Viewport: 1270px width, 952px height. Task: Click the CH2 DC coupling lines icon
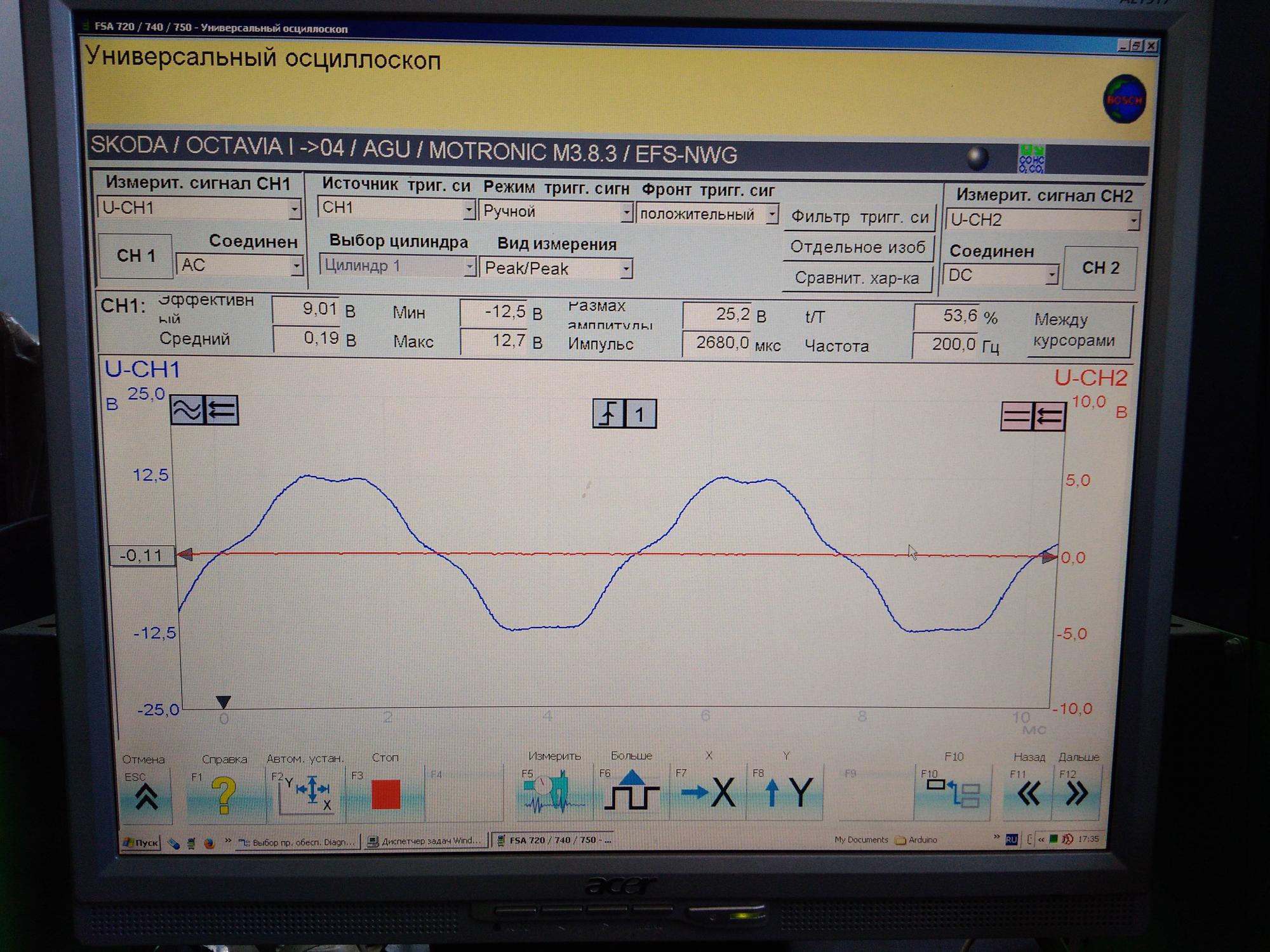pyautogui.click(x=1016, y=417)
